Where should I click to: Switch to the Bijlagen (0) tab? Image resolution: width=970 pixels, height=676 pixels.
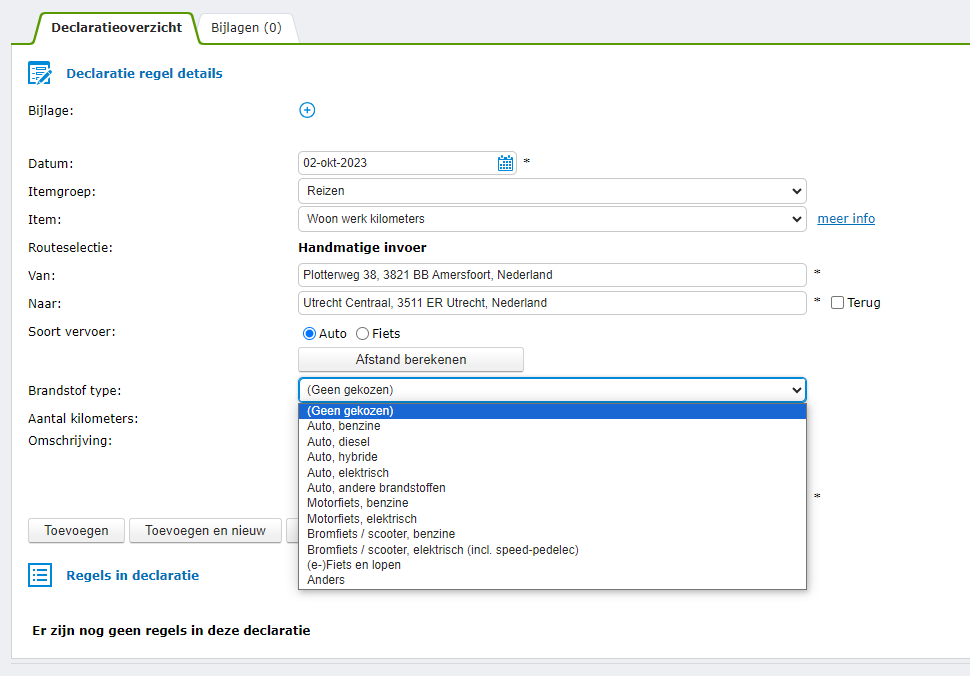pos(246,28)
